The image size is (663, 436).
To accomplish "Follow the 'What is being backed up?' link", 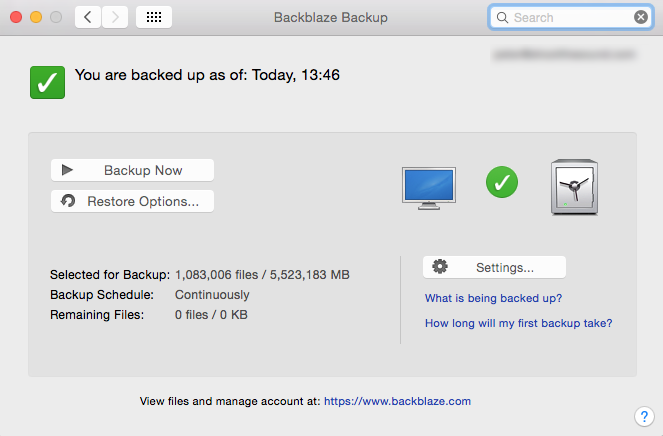I will [493, 298].
